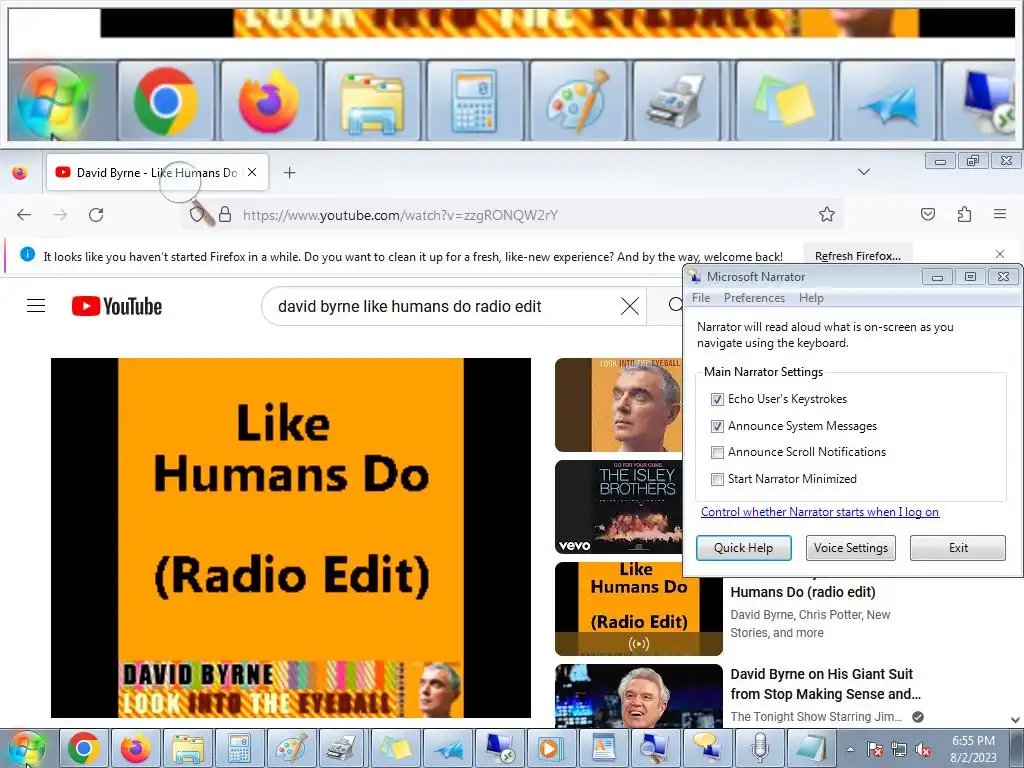Open Windows Explorer from taskbar
Image resolution: width=1024 pixels, height=768 pixels.
point(188,748)
